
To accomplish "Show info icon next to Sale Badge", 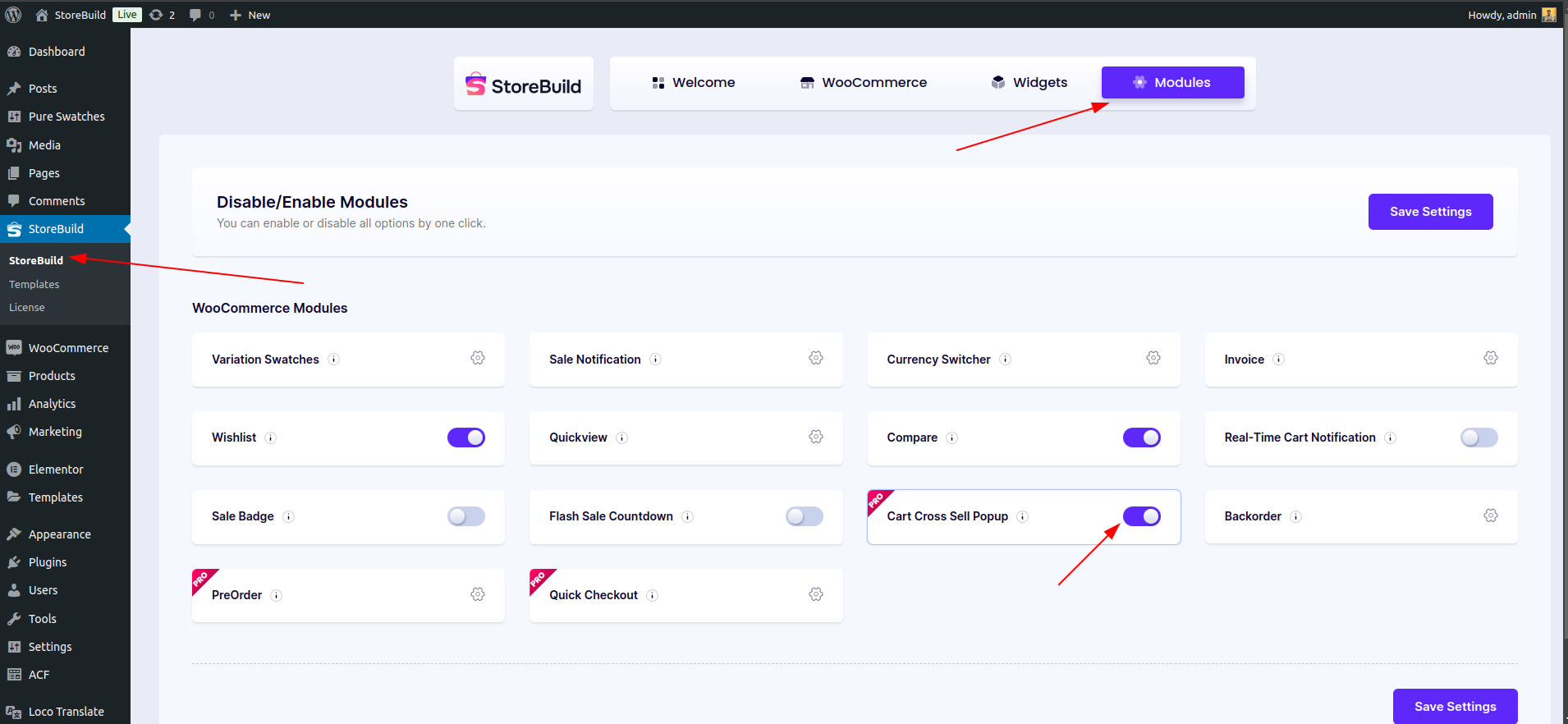I will pos(289,517).
